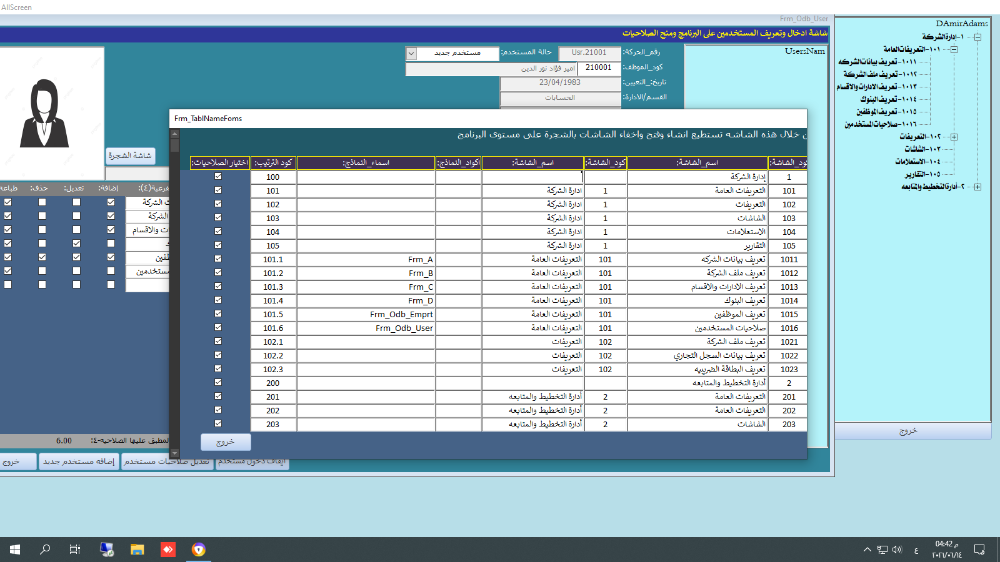1000x562 pixels.
Task: Click the Frm_Odb_User form name cell
Action: coord(366,328)
